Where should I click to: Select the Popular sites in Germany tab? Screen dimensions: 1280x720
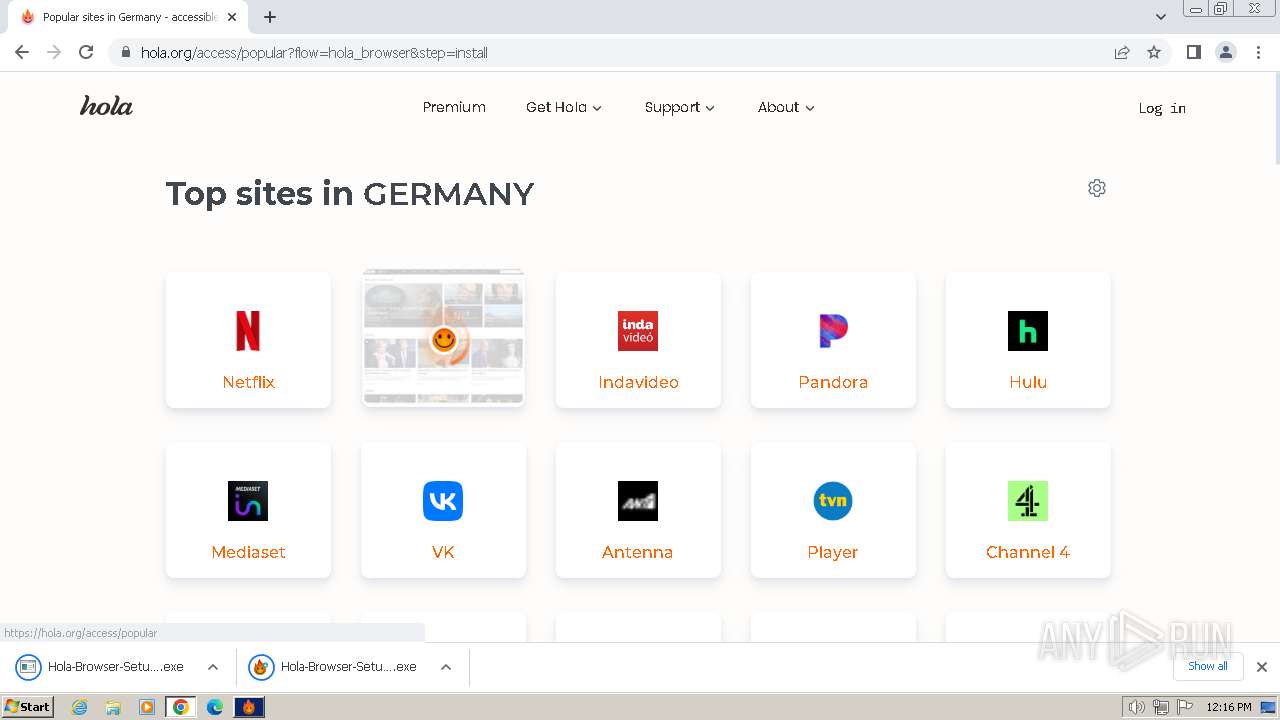pyautogui.click(x=128, y=17)
